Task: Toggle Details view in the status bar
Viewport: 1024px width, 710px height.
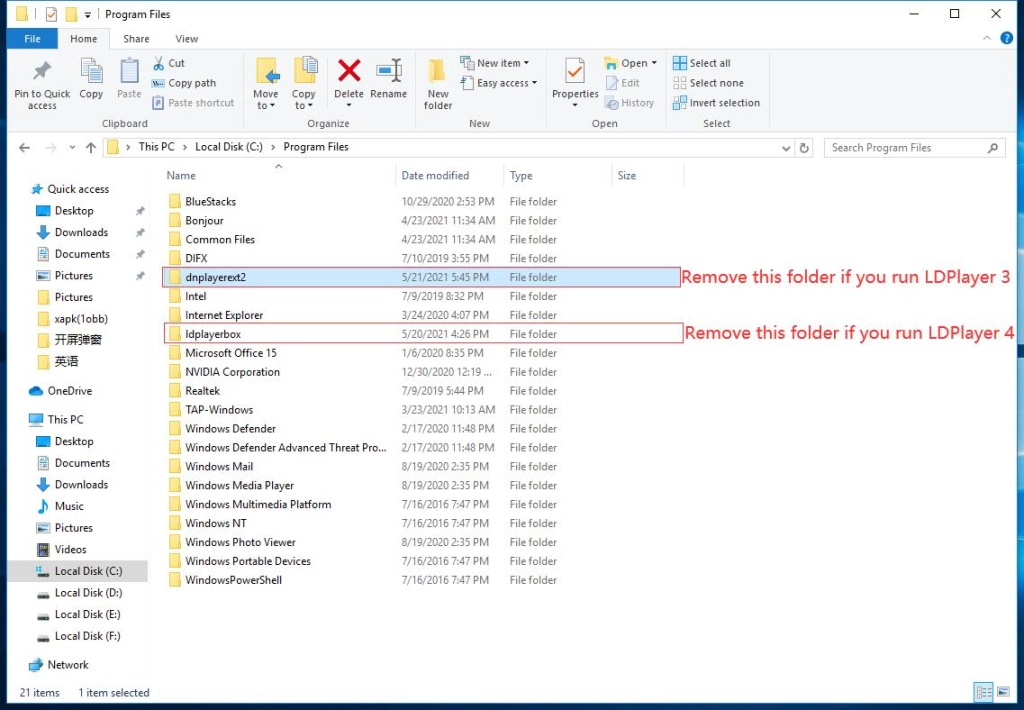Action: click(985, 691)
